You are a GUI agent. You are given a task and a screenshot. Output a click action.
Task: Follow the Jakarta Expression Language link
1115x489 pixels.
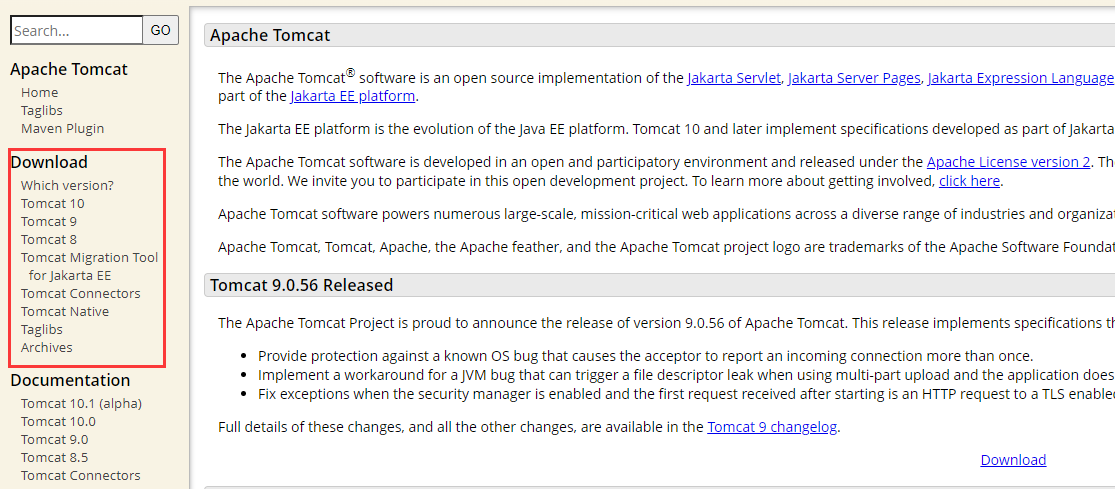(1021, 78)
